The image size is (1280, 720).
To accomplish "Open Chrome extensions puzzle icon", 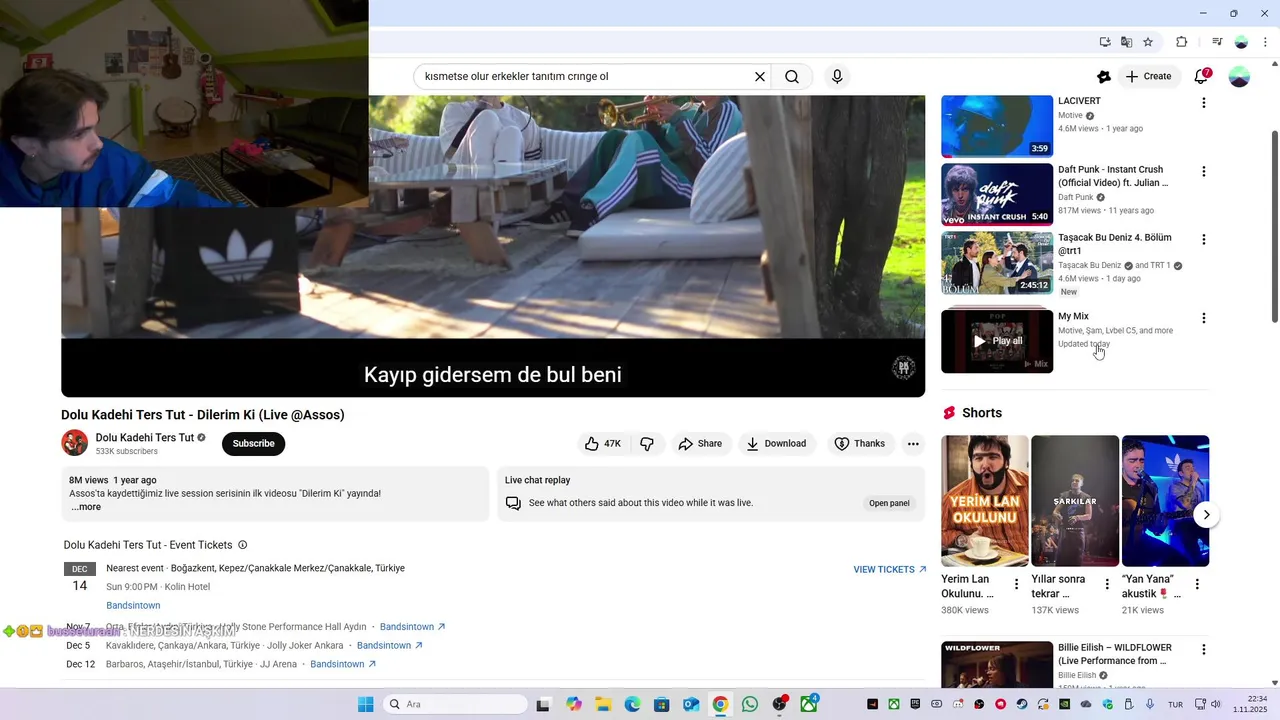I will 1182,42.
